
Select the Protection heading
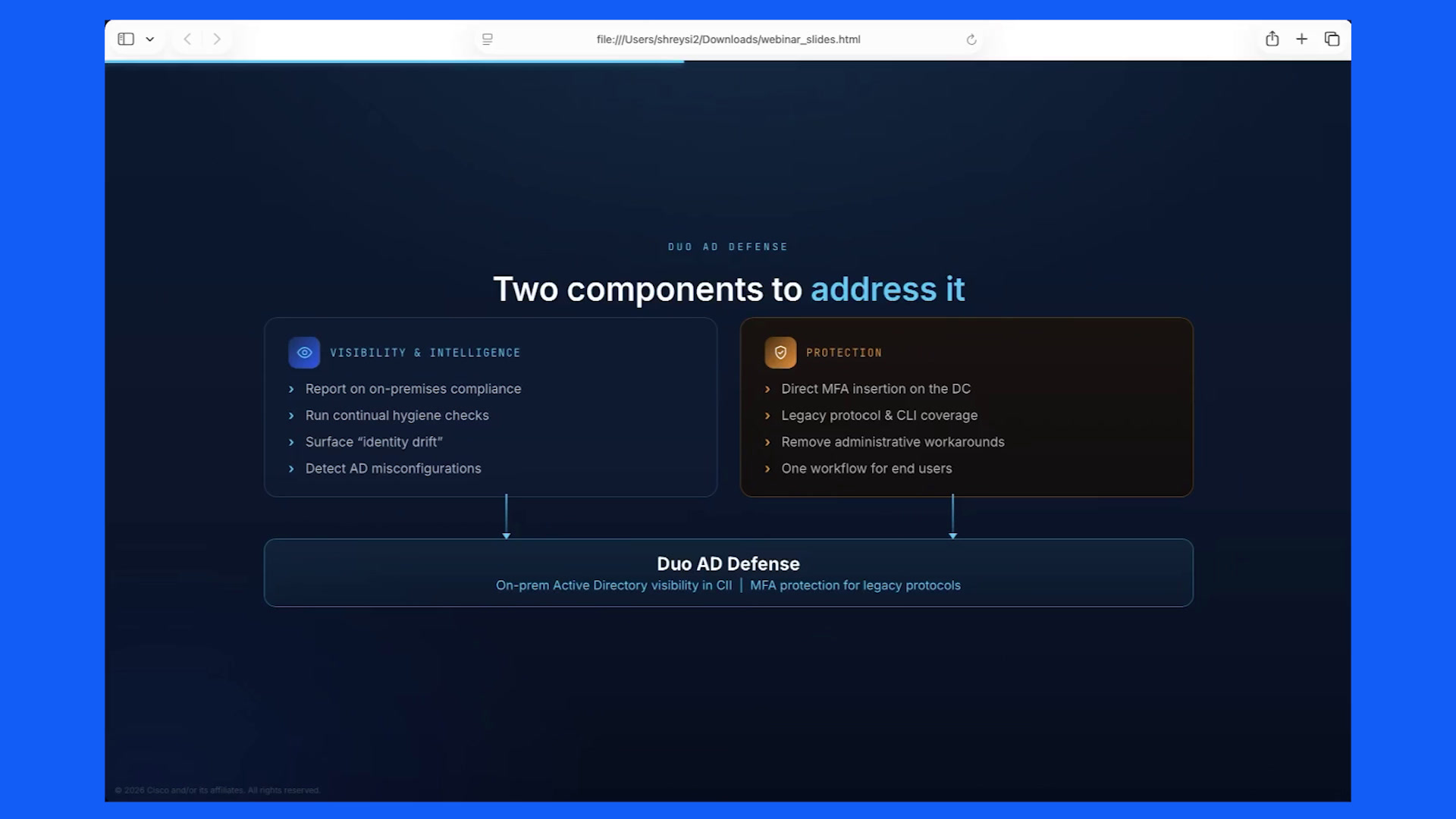coord(844,353)
